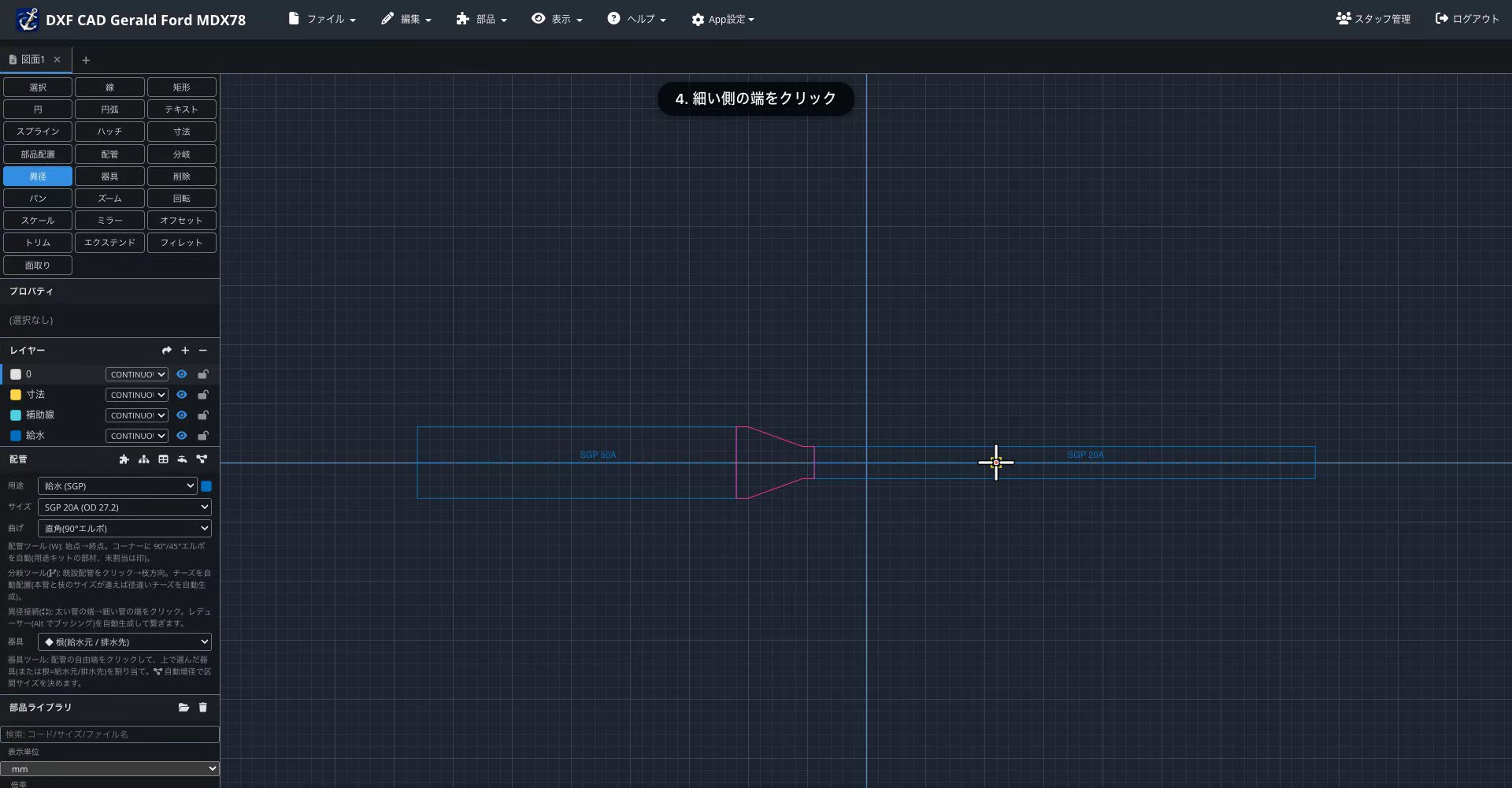The width and height of the screenshot is (1512, 788).
Task: Toggle the lock icon on the 寸法 layer
Action: pyautogui.click(x=202, y=395)
